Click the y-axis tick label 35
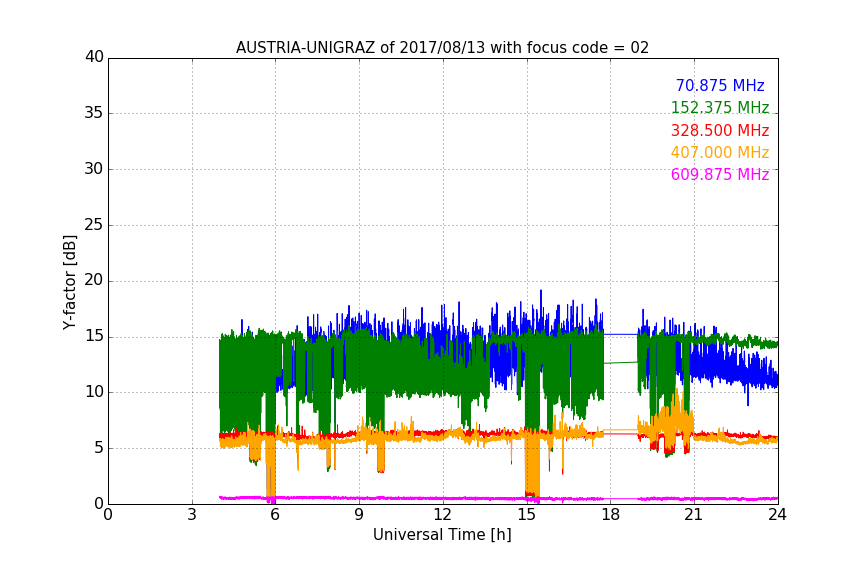 tap(94, 113)
